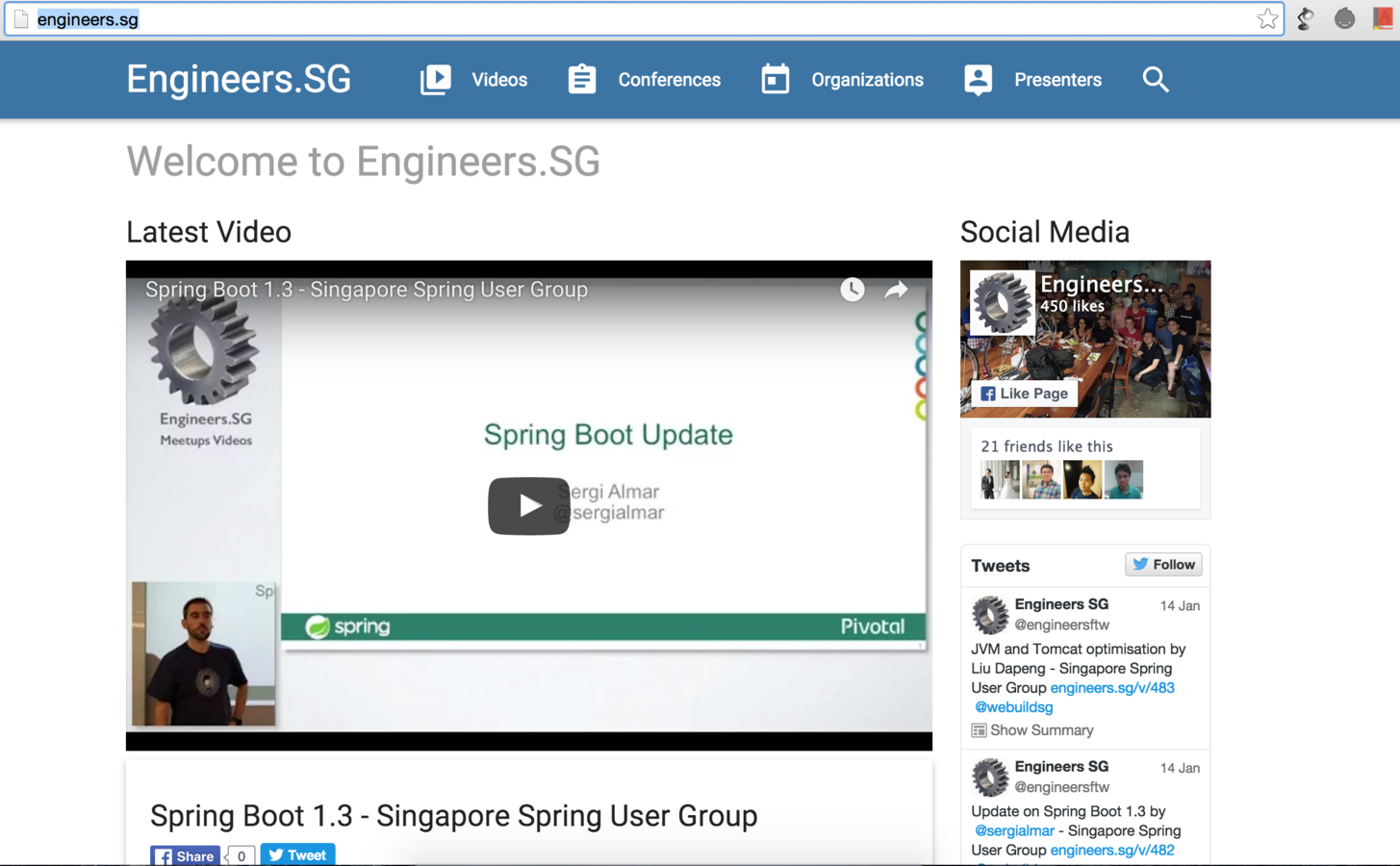Open the engineers.sg/v/483 link
This screenshot has width=1400, height=866.
pyautogui.click(x=1112, y=688)
